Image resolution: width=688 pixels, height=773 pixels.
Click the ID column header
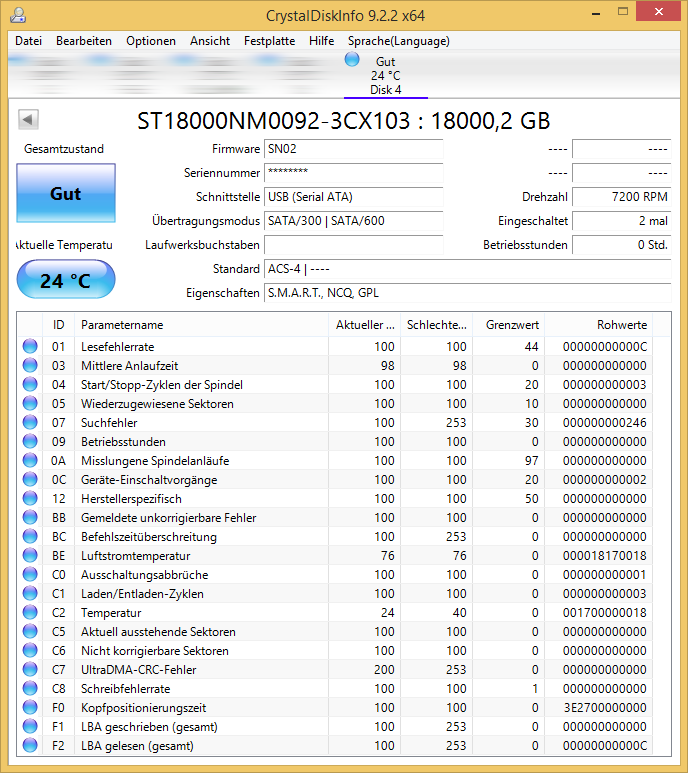58,325
